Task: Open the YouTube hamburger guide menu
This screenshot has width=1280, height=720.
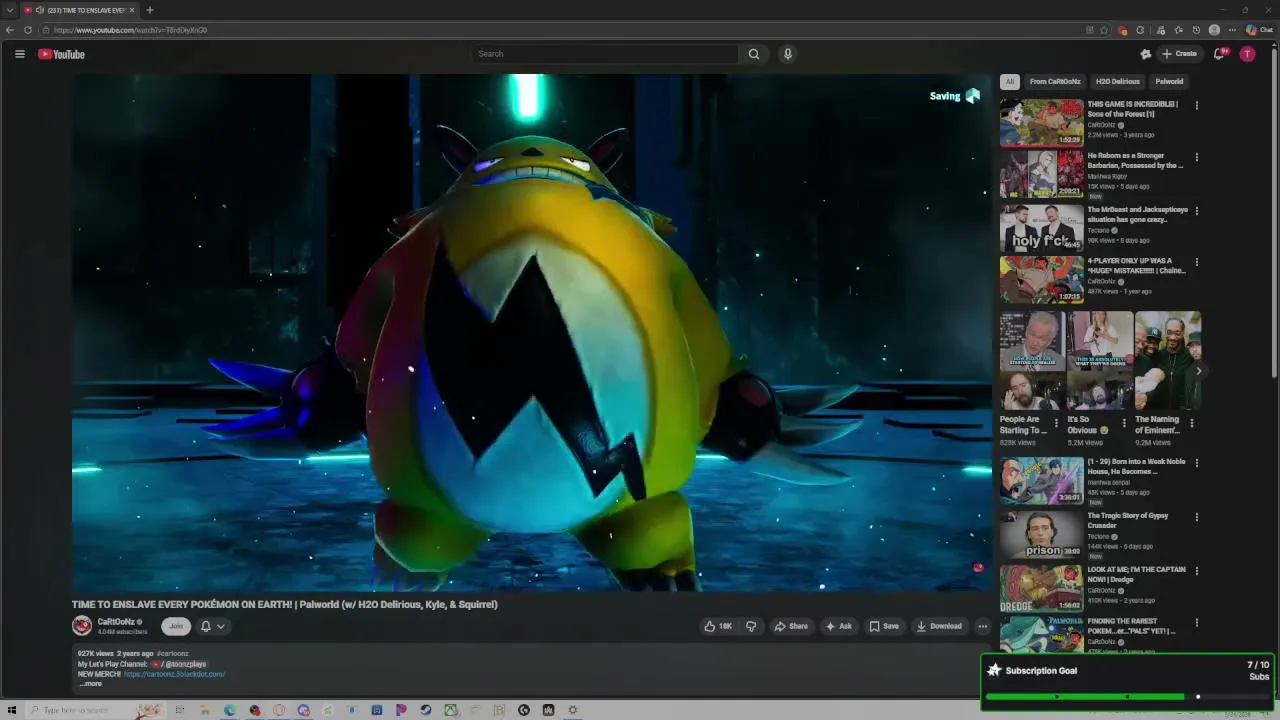Action: coord(19,54)
